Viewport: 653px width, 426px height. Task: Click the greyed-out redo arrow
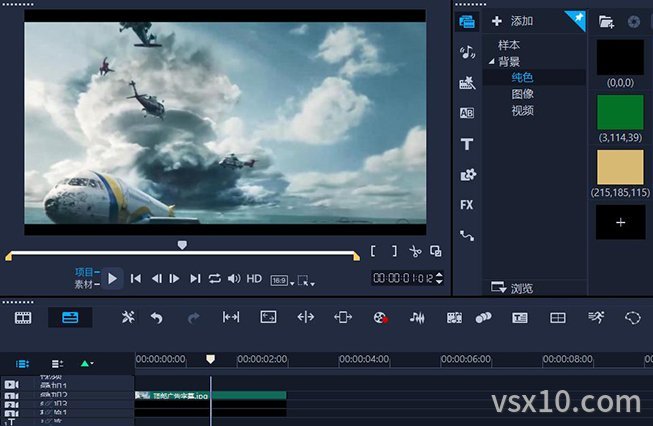[193, 318]
